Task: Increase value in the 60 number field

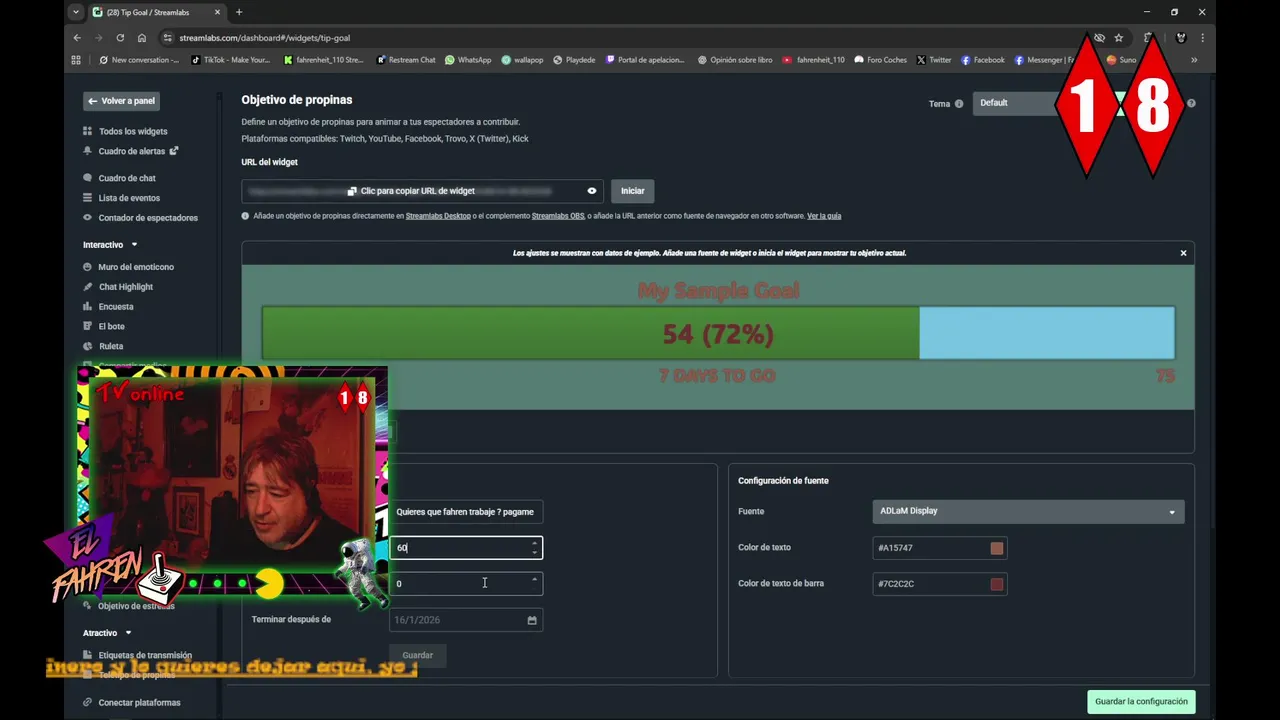Action: pos(534,543)
